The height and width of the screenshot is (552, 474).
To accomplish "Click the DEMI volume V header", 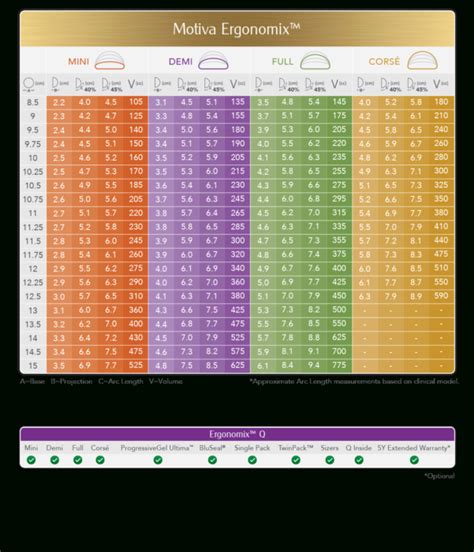I will pyautogui.click(x=238, y=84).
